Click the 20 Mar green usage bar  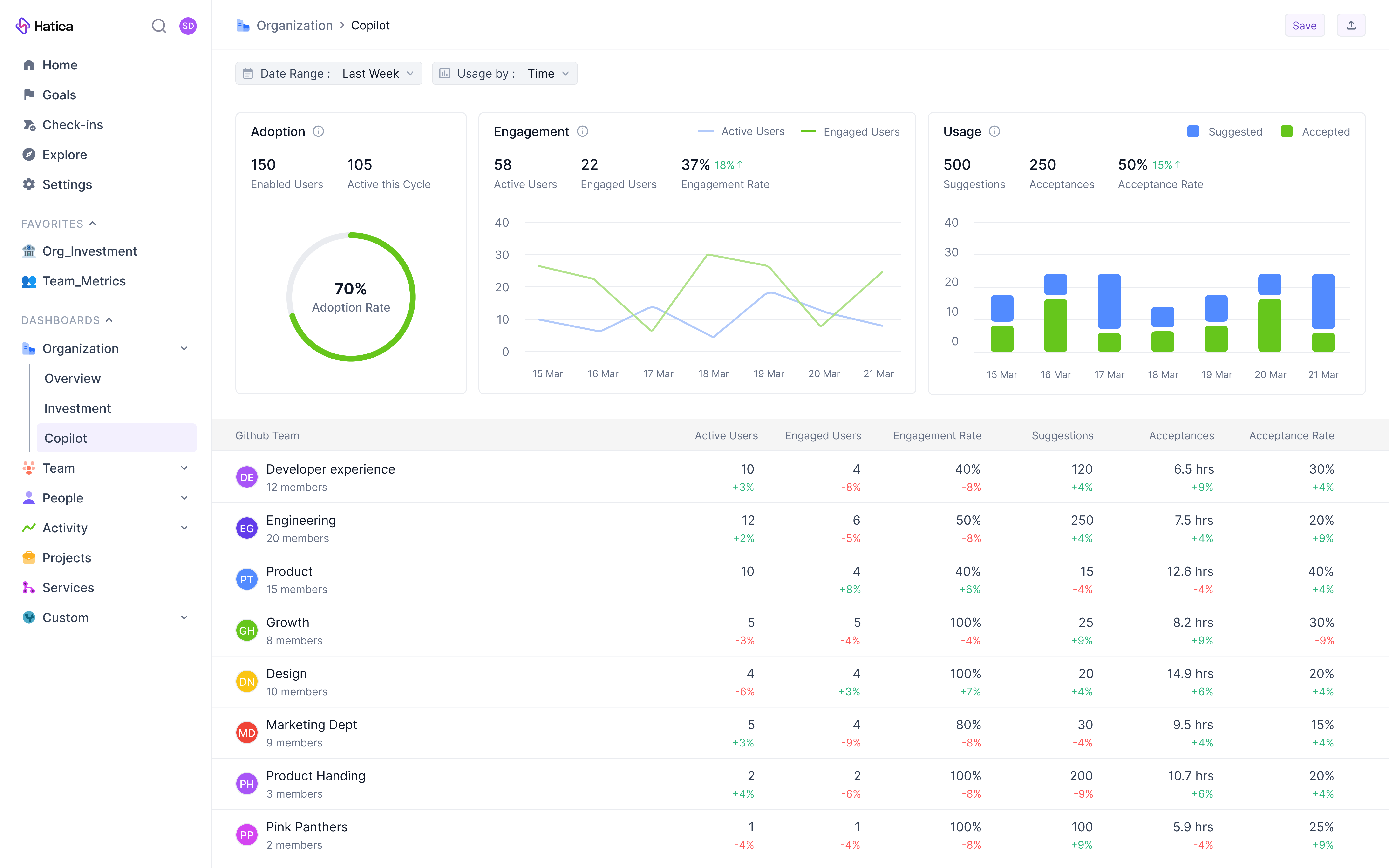pos(1270,325)
